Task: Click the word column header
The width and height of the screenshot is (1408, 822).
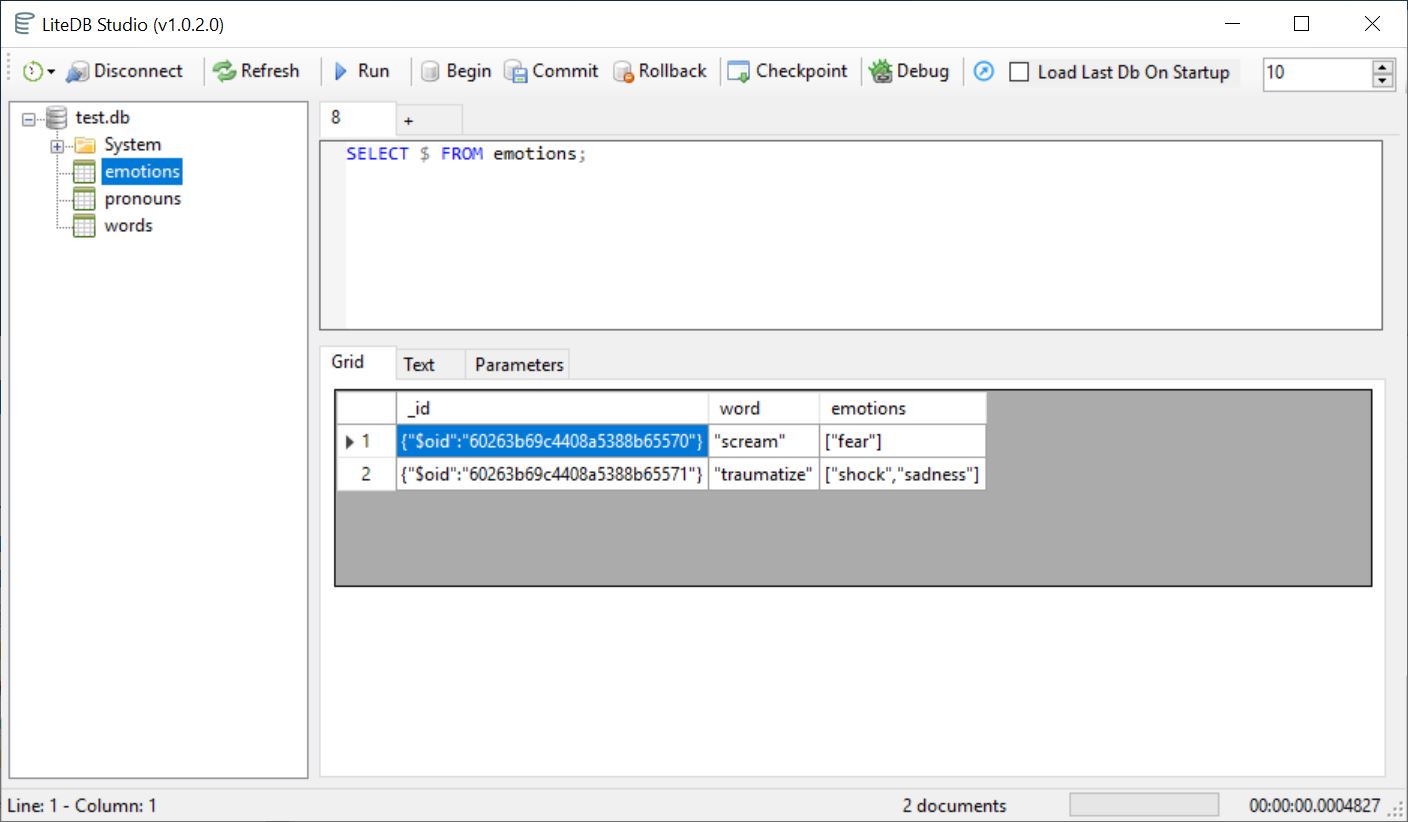Action: tap(764, 408)
